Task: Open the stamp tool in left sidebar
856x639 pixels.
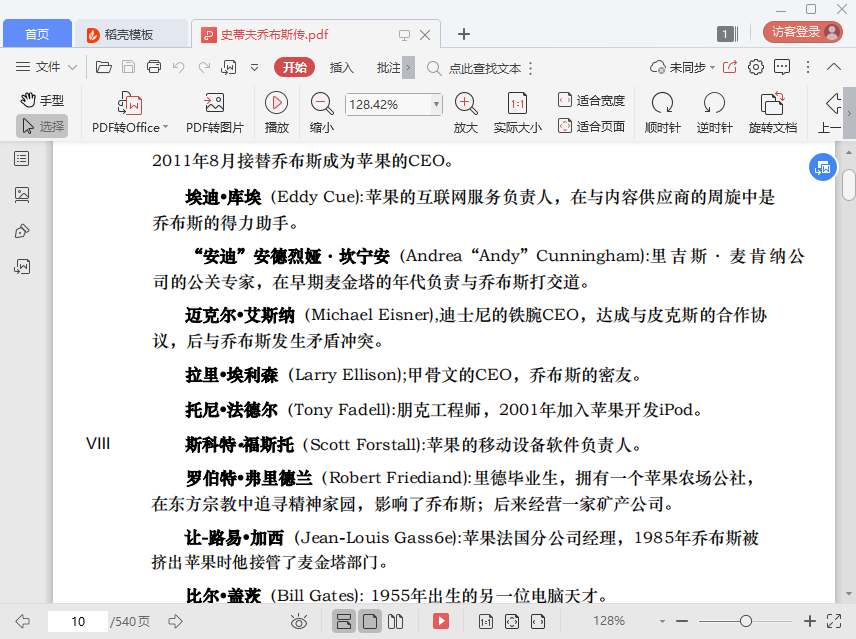Action: click(x=22, y=231)
